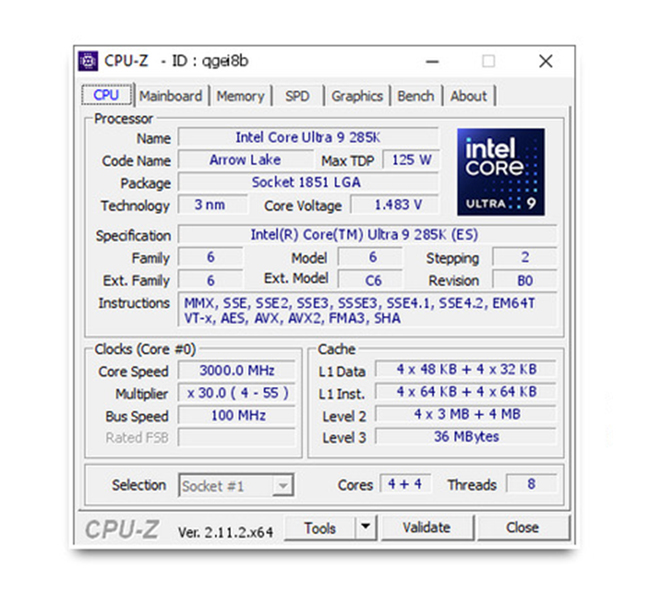This screenshot has height=600, width=650.
Task: Click the Core Voltage value 1.483 V
Action: pos(395,205)
